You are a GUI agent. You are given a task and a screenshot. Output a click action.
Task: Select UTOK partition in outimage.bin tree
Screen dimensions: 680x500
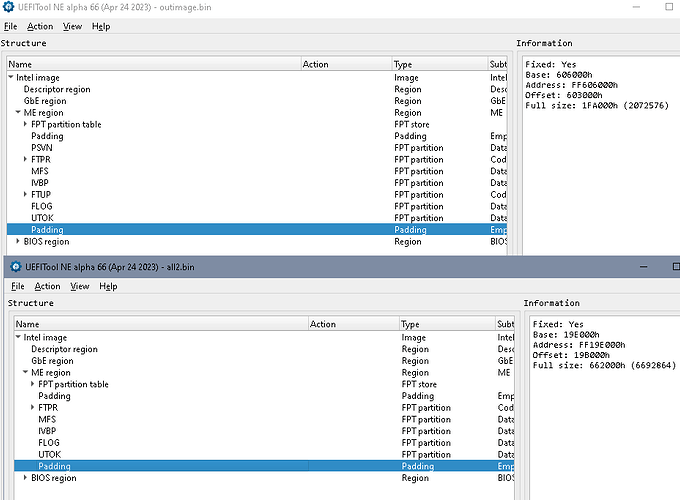coord(42,218)
